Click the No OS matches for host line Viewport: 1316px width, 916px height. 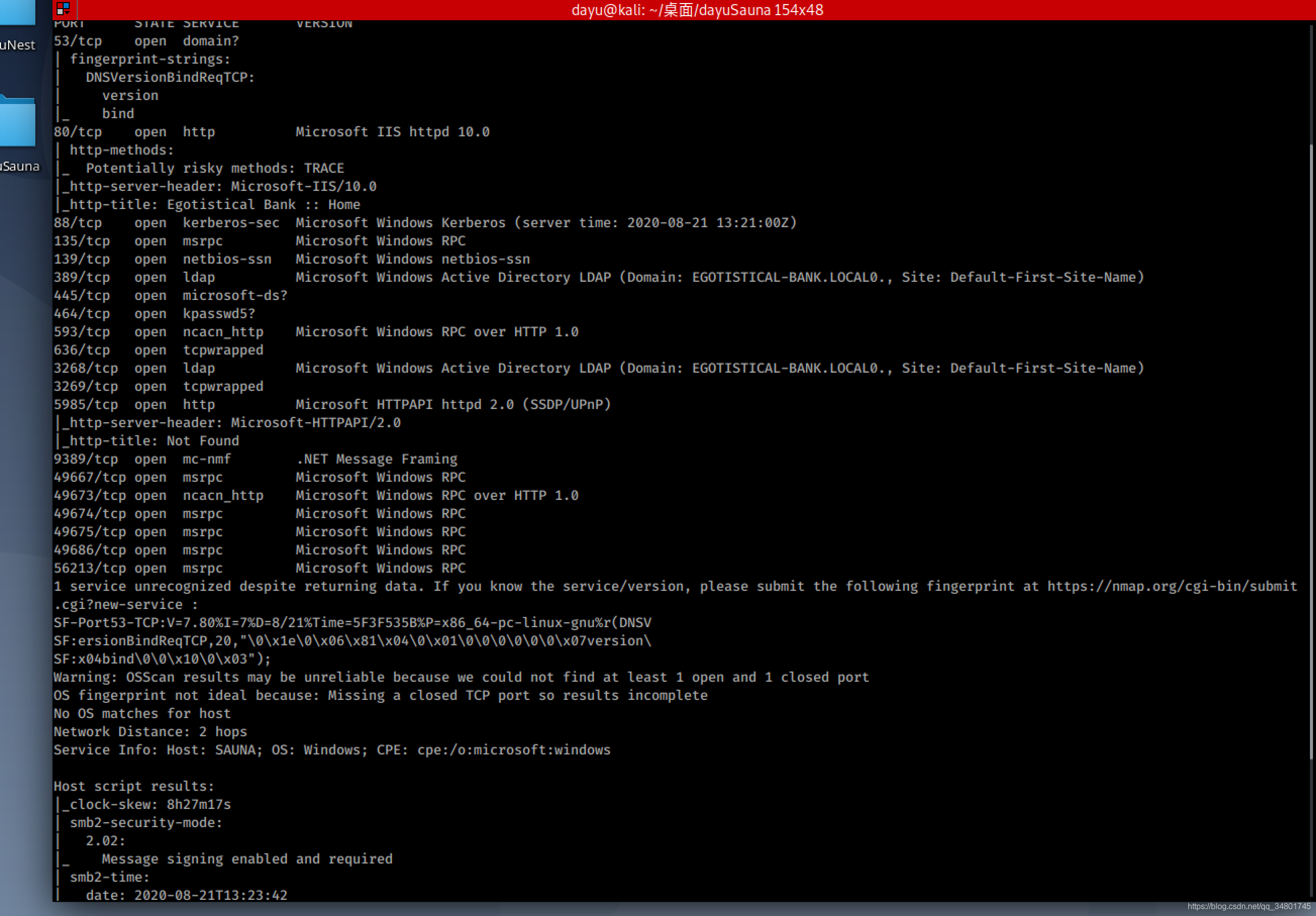(142, 714)
